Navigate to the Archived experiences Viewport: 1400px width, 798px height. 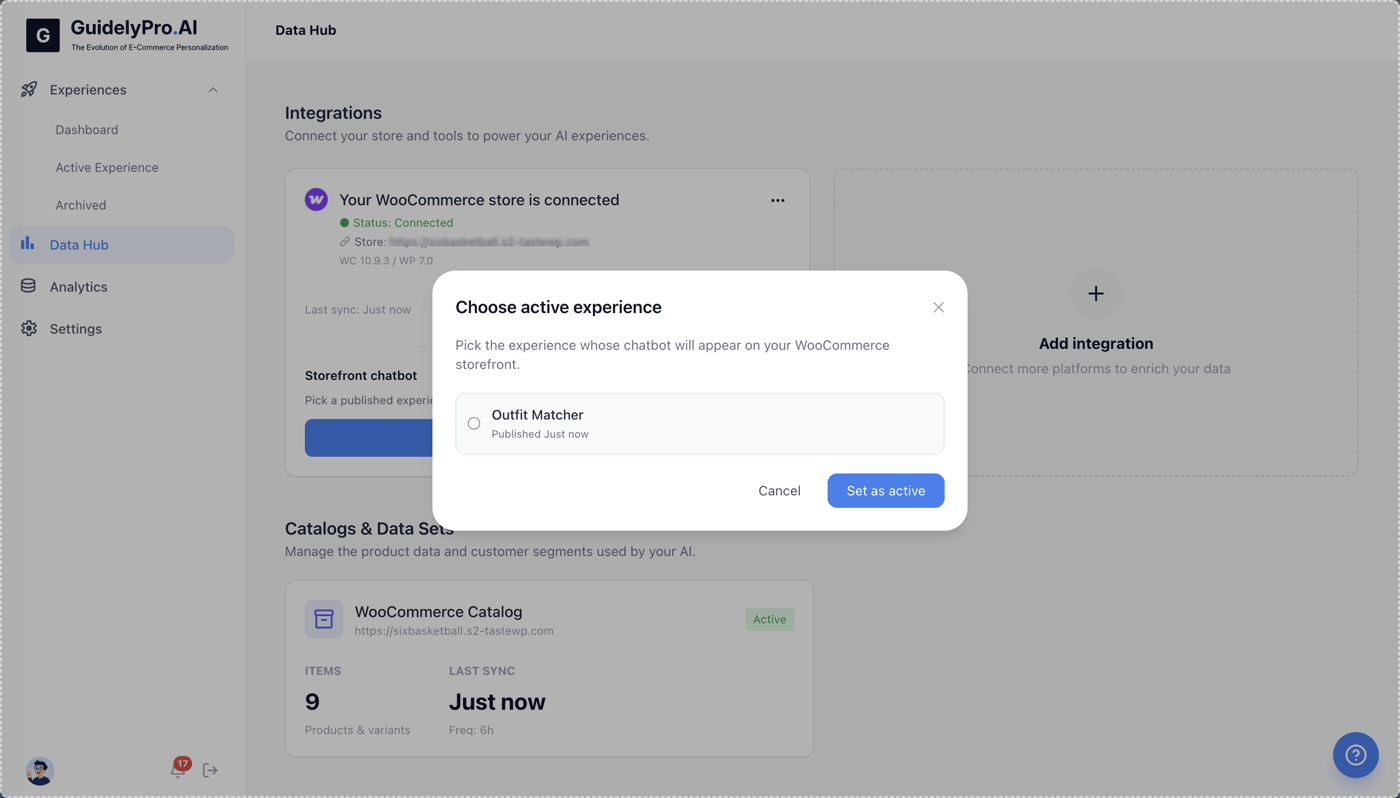coord(81,205)
